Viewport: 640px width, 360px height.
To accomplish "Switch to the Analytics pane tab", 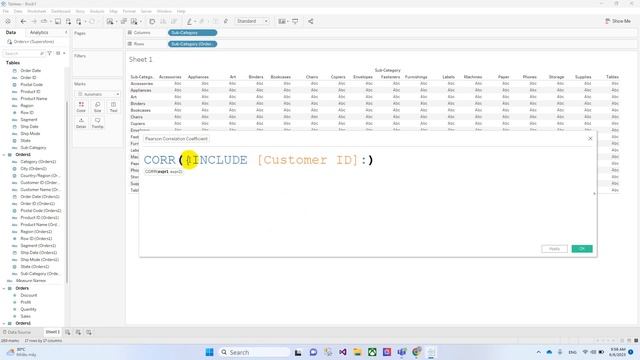I will click(39, 32).
